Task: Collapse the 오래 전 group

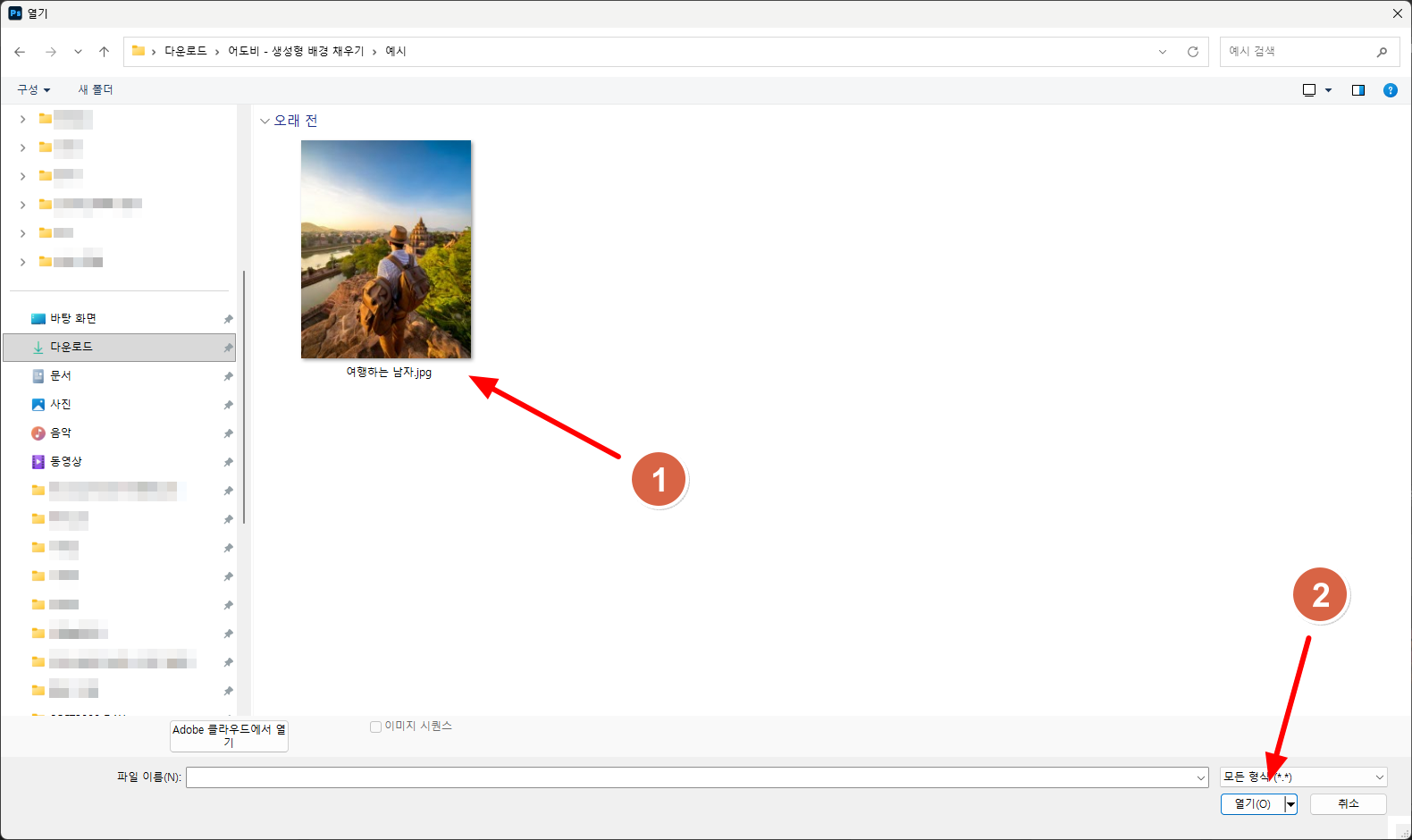Action: pos(265,122)
